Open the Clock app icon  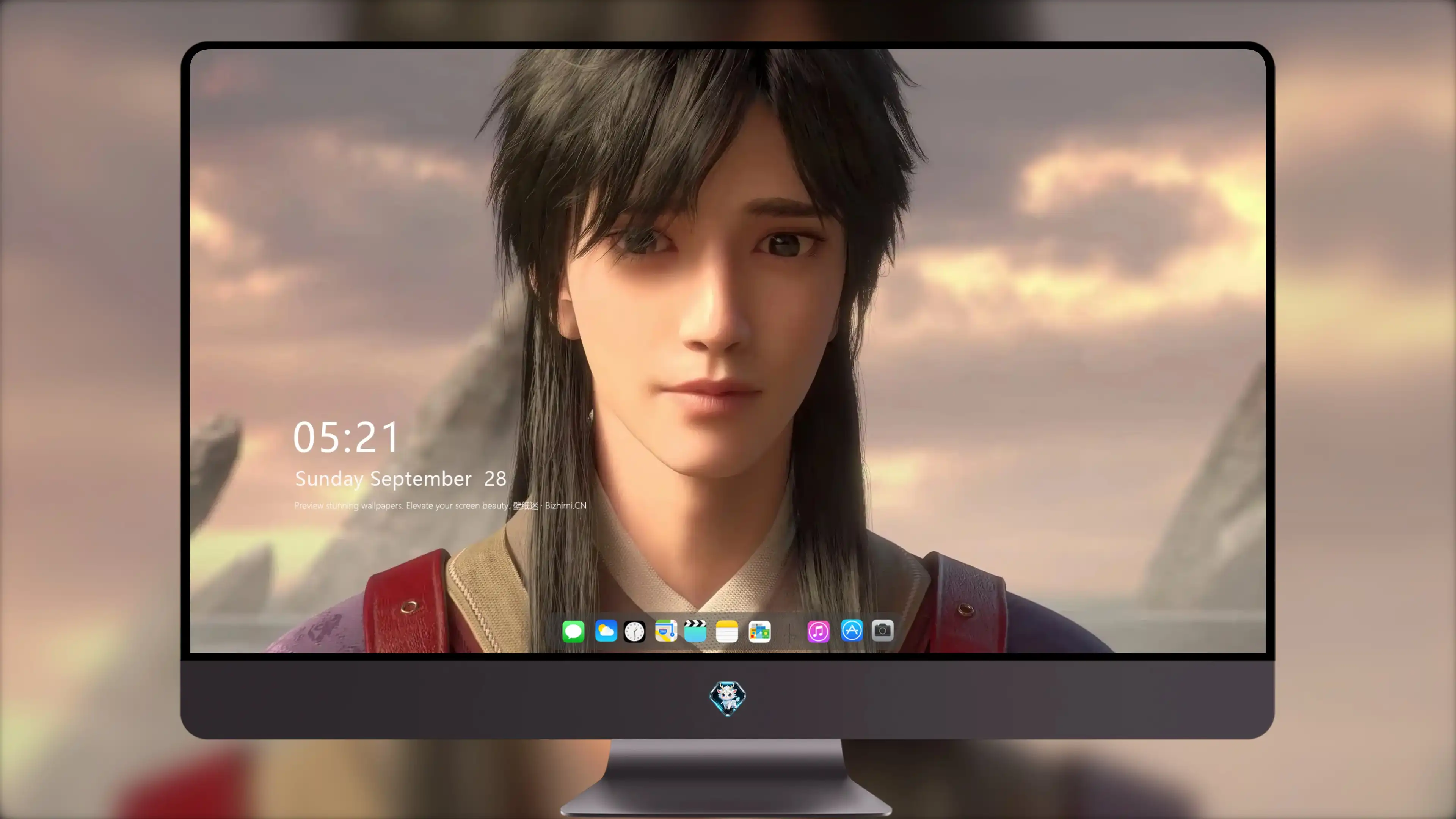[634, 631]
